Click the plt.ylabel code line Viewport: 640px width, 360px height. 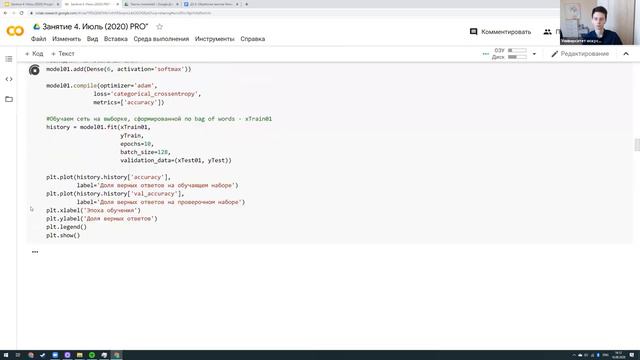point(102,219)
